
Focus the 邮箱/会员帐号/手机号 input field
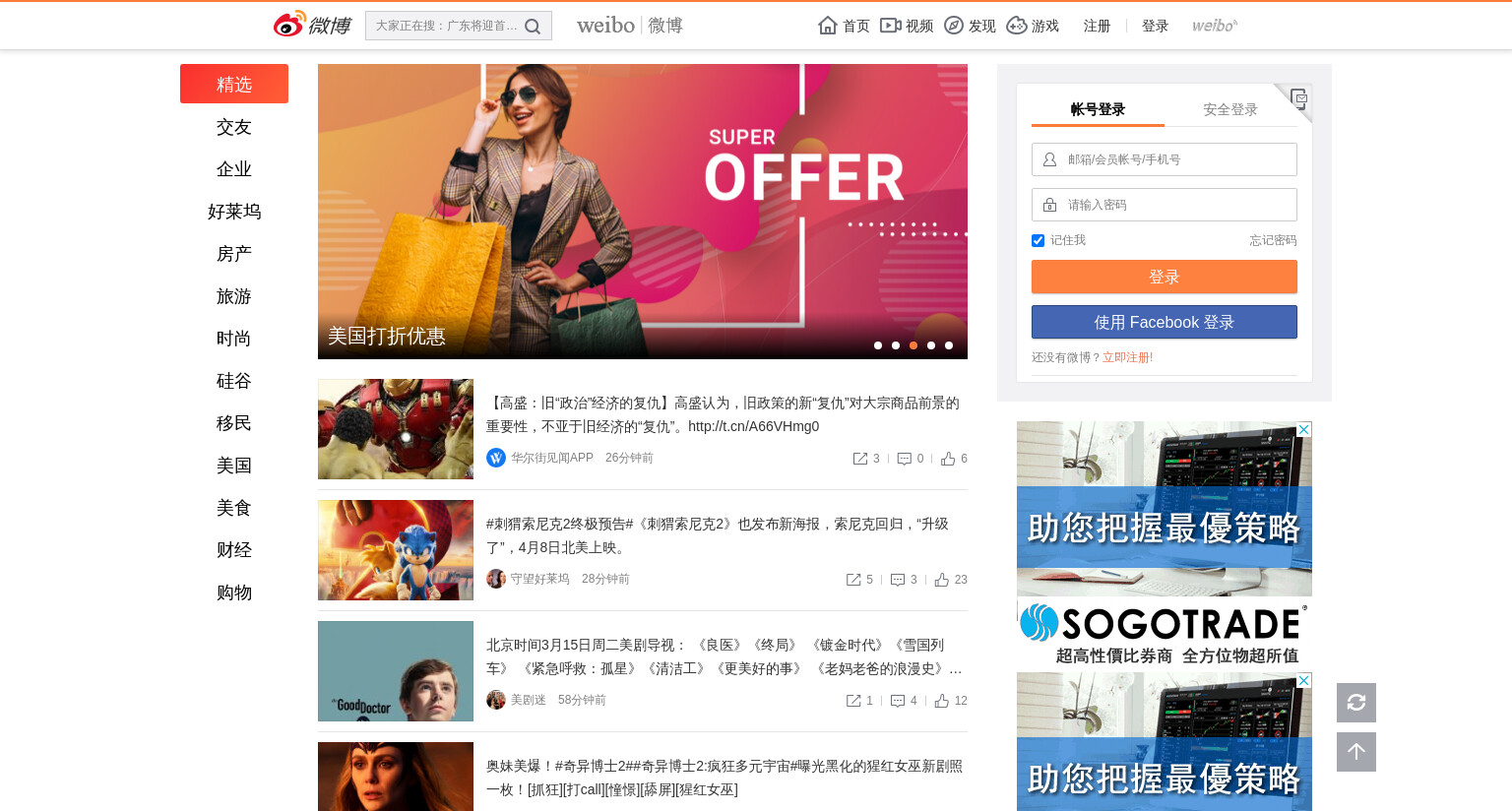click(1165, 159)
